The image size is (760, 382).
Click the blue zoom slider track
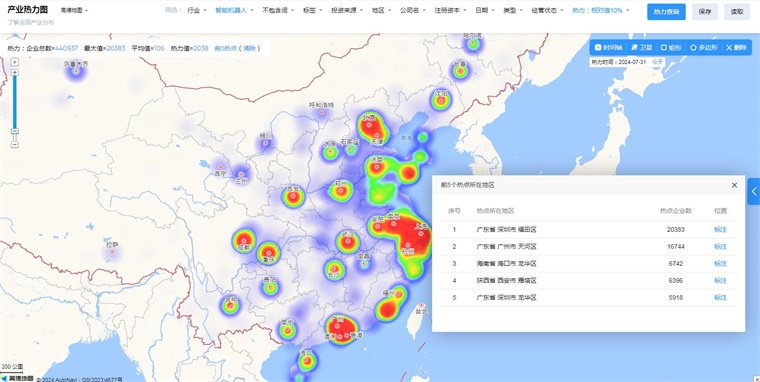(15, 103)
